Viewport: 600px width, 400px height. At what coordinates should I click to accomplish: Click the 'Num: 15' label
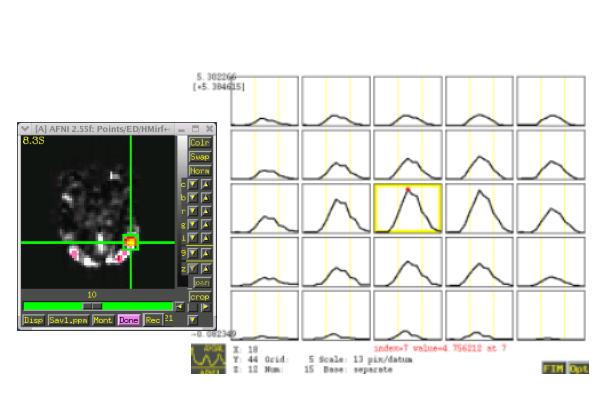tap(289, 370)
